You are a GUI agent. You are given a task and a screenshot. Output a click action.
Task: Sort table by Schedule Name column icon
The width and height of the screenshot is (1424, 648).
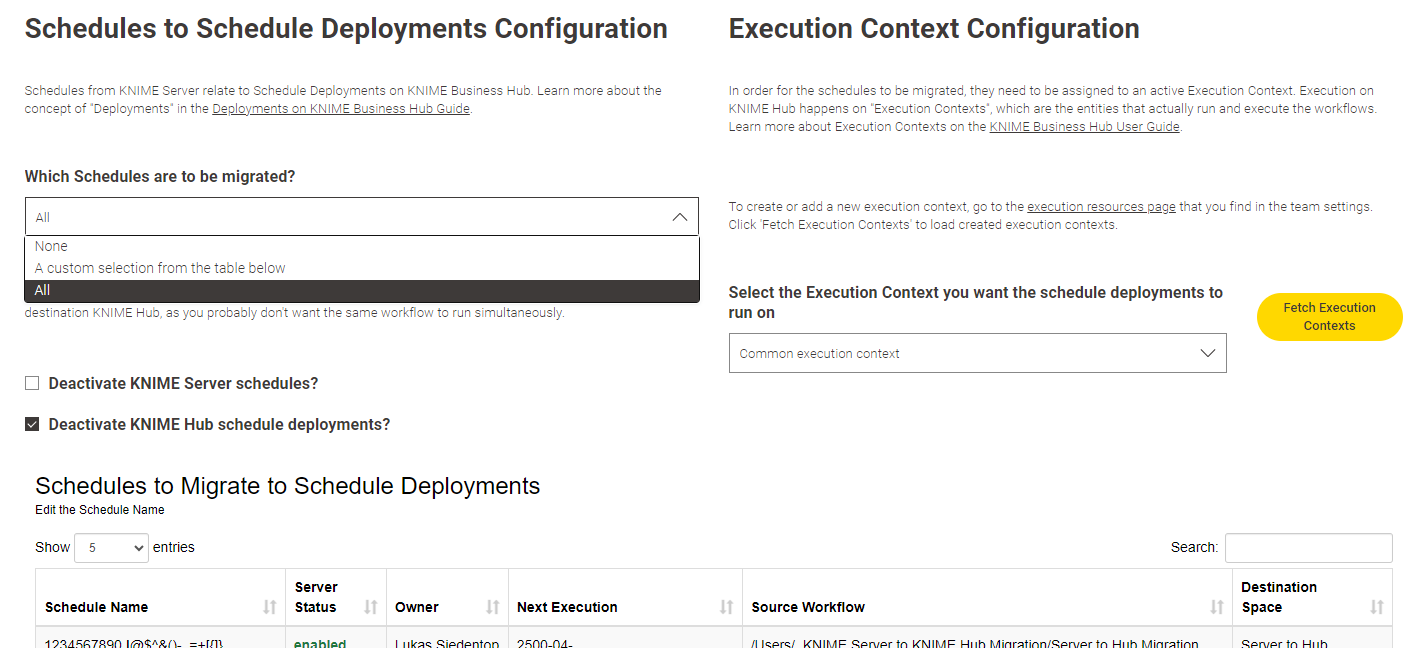pyautogui.click(x=269, y=607)
